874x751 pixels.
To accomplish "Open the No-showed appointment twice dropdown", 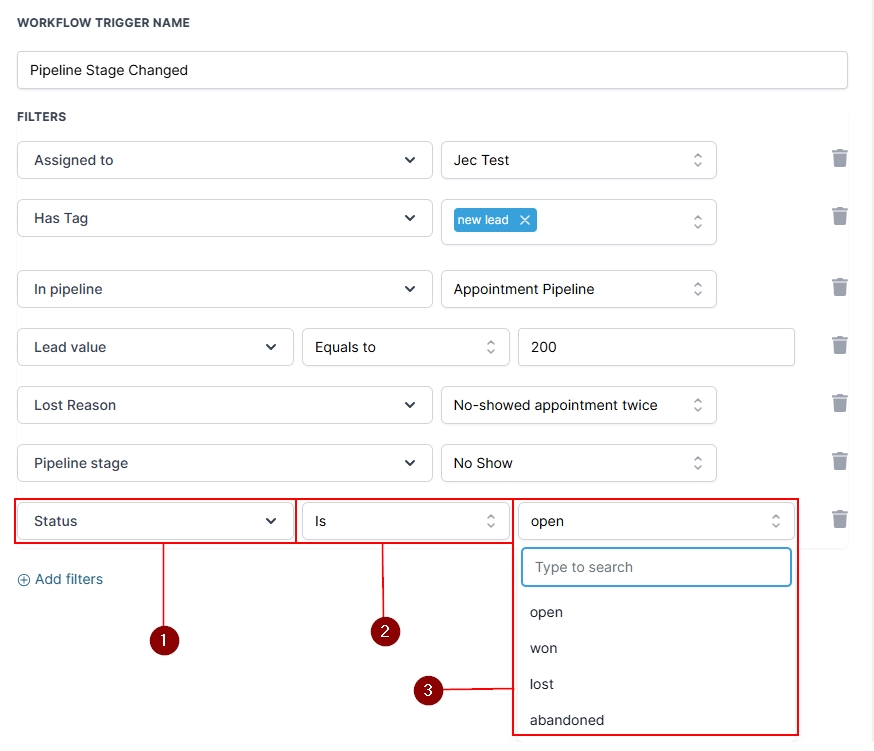I will click(578, 405).
